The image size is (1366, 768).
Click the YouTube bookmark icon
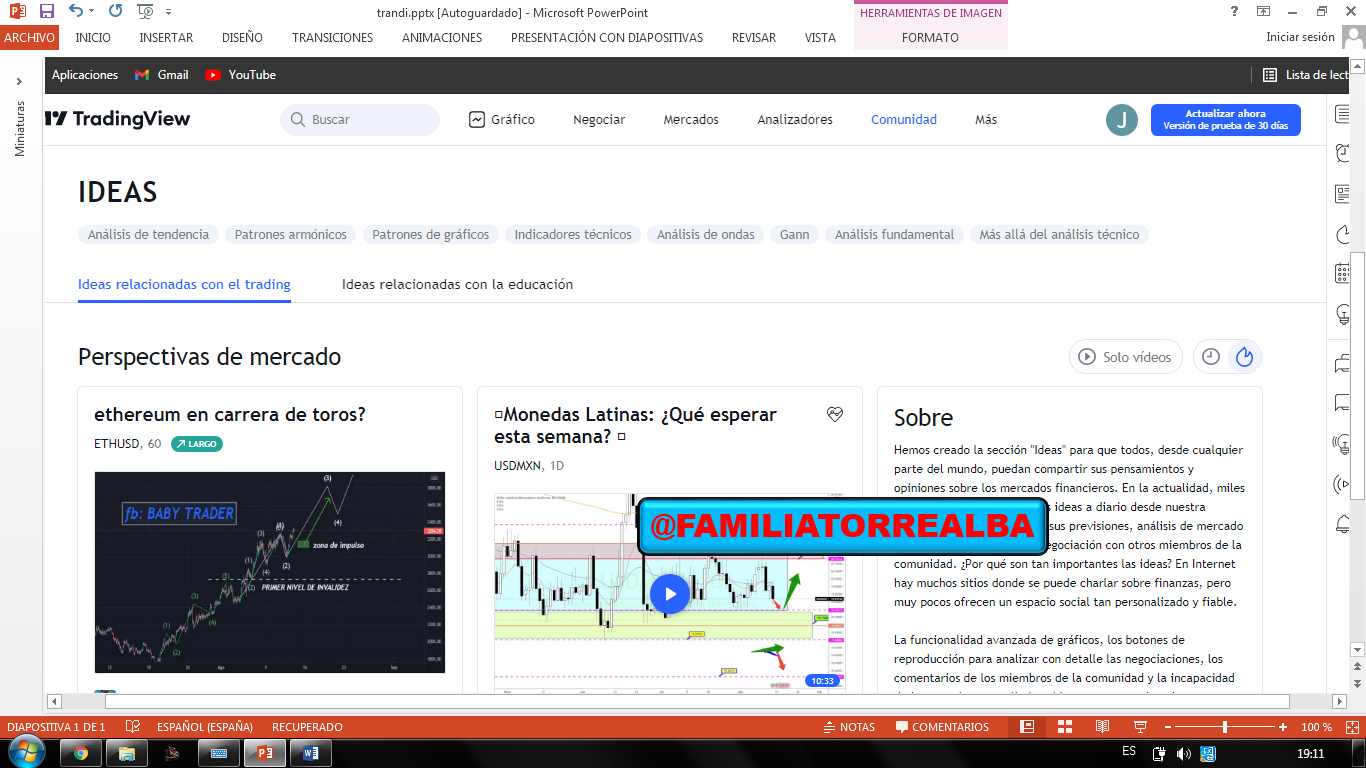213,75
